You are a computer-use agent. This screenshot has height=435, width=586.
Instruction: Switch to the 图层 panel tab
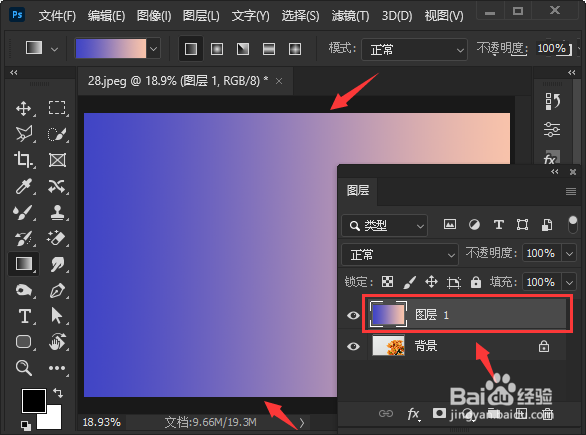358,191
